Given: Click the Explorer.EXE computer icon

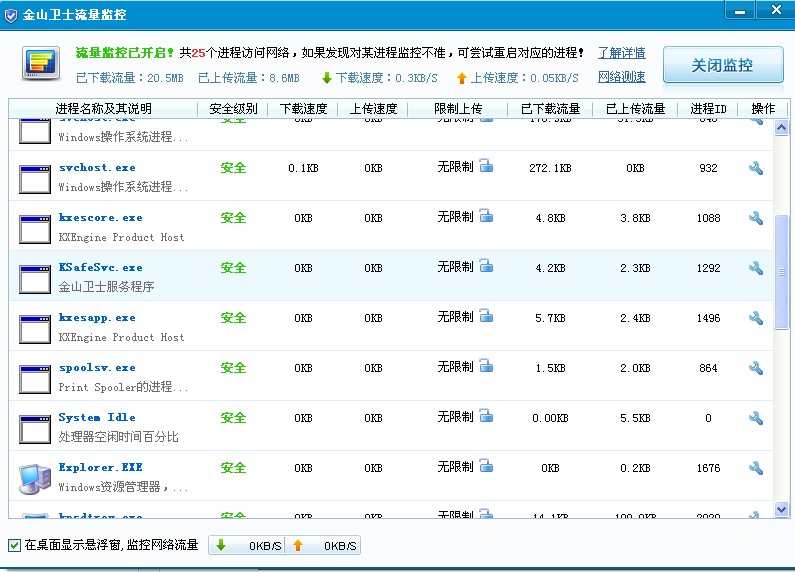Looking at the screenshot, I should click(x=35, y=479).
